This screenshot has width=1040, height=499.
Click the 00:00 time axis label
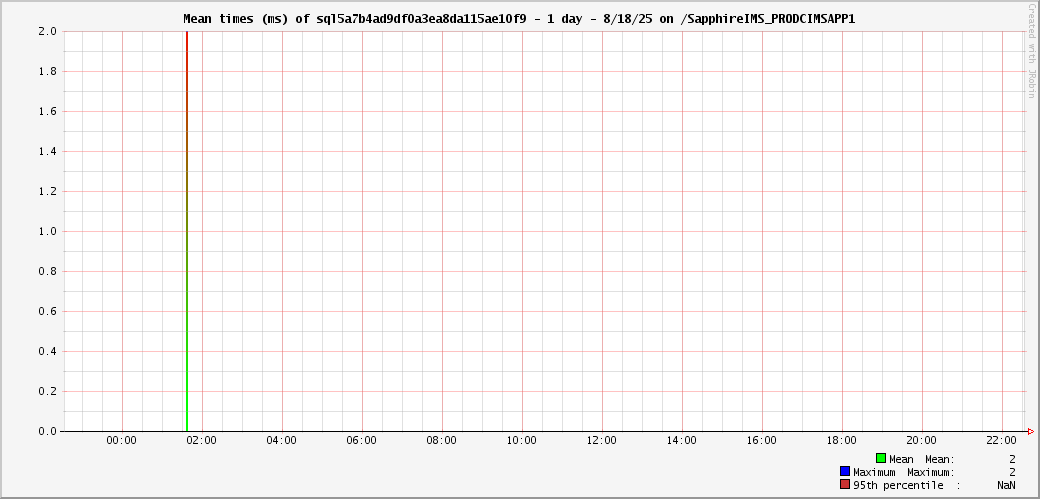click(122, 440)
